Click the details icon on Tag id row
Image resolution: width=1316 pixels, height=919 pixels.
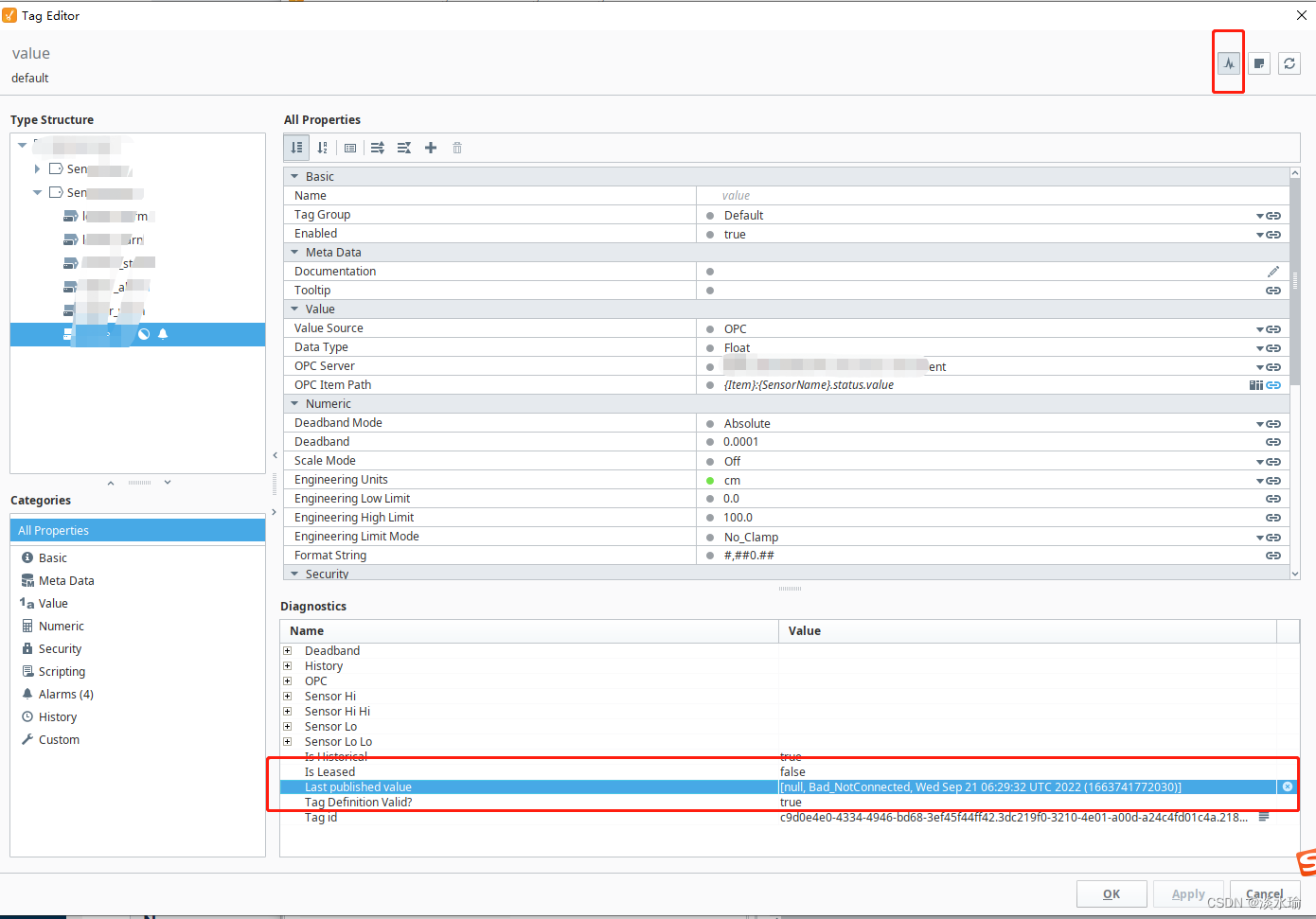click(1264, 817)
